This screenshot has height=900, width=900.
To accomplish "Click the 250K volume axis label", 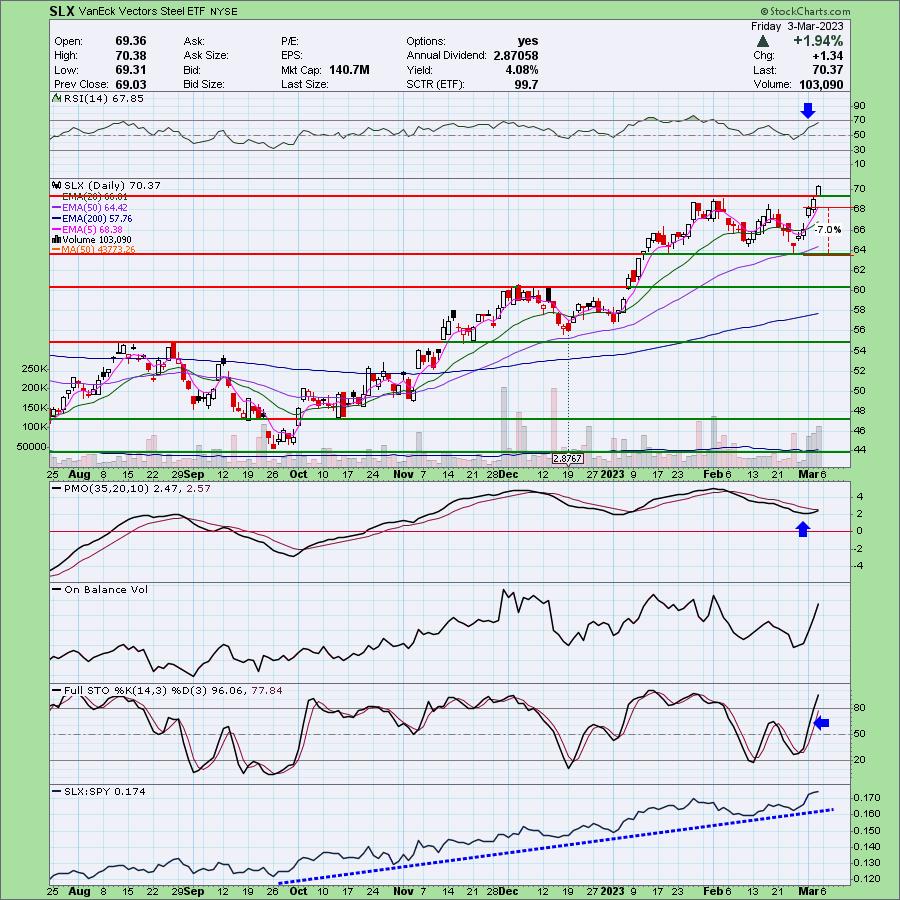I will point(34,368).
